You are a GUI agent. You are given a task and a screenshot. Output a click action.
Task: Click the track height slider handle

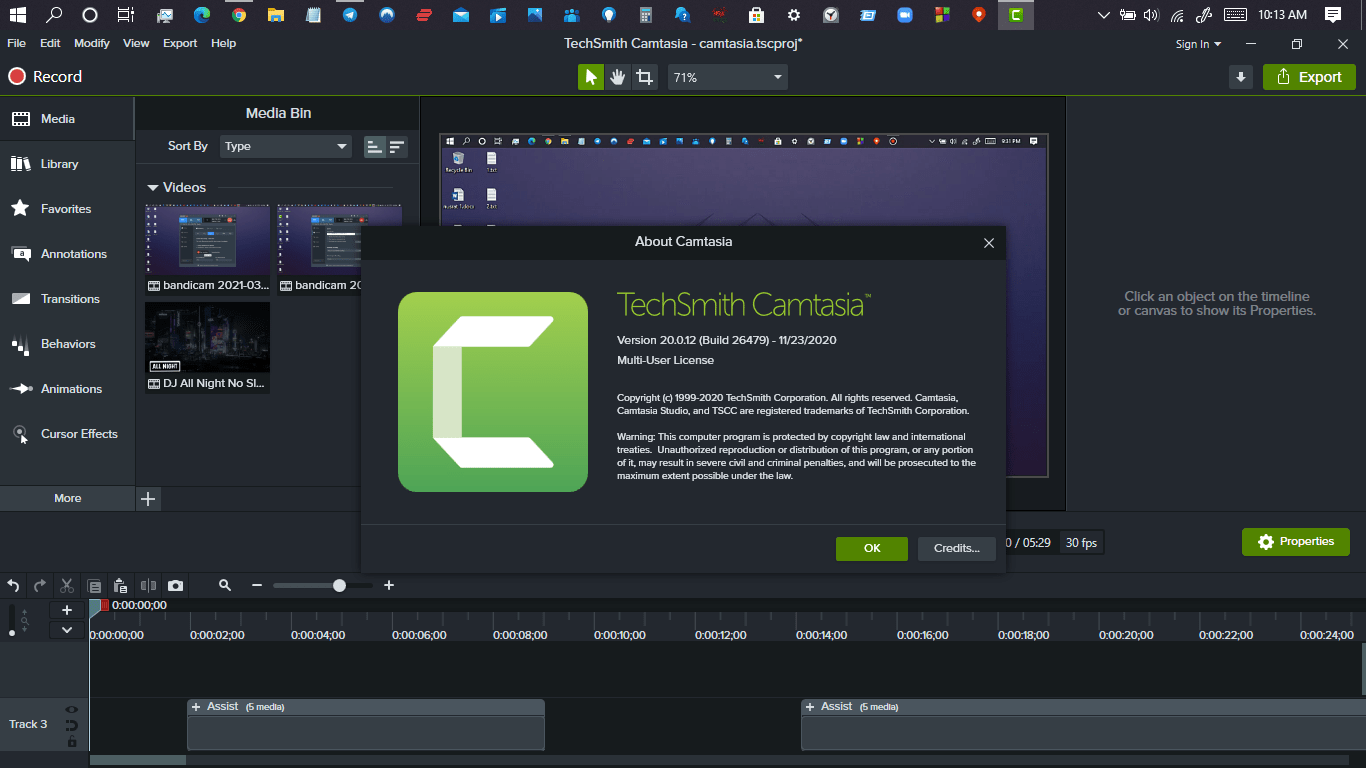tap(12, 632)
